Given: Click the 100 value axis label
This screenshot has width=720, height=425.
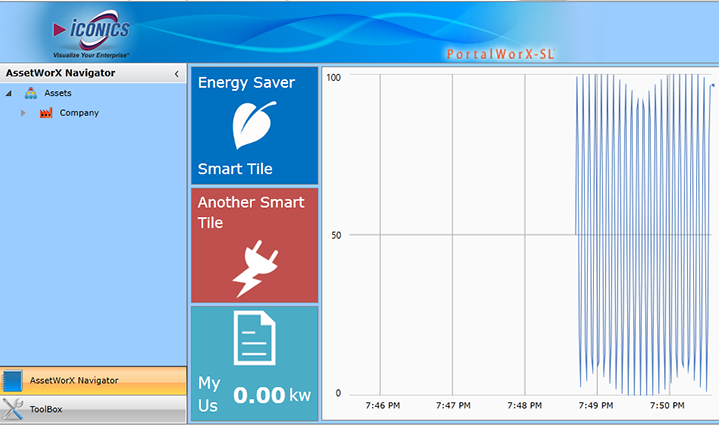Looking at the screenshot, I should pos(334,78).
